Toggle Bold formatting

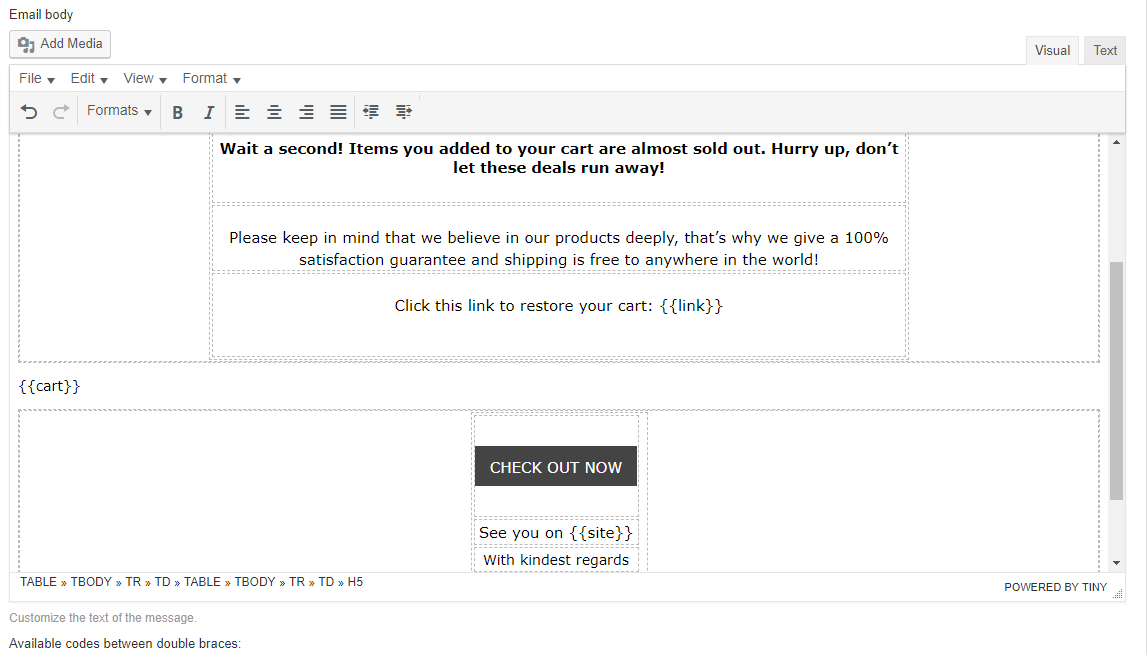(x=177, y=112)
